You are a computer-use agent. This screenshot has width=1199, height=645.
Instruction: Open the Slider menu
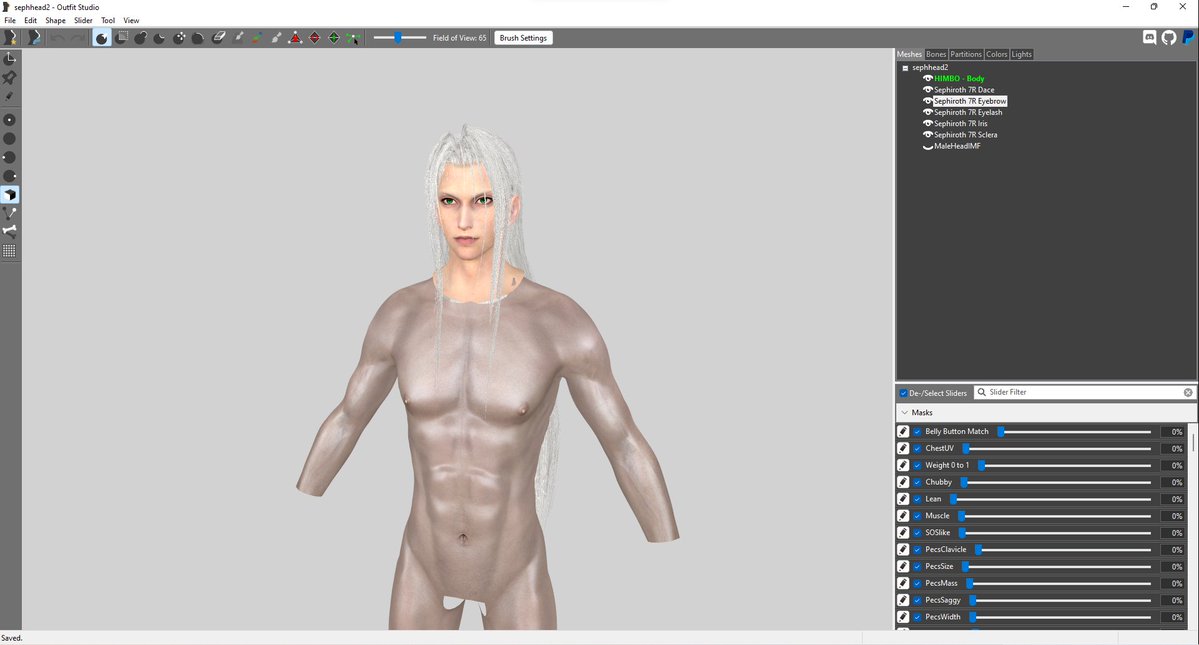click(83, 20)
